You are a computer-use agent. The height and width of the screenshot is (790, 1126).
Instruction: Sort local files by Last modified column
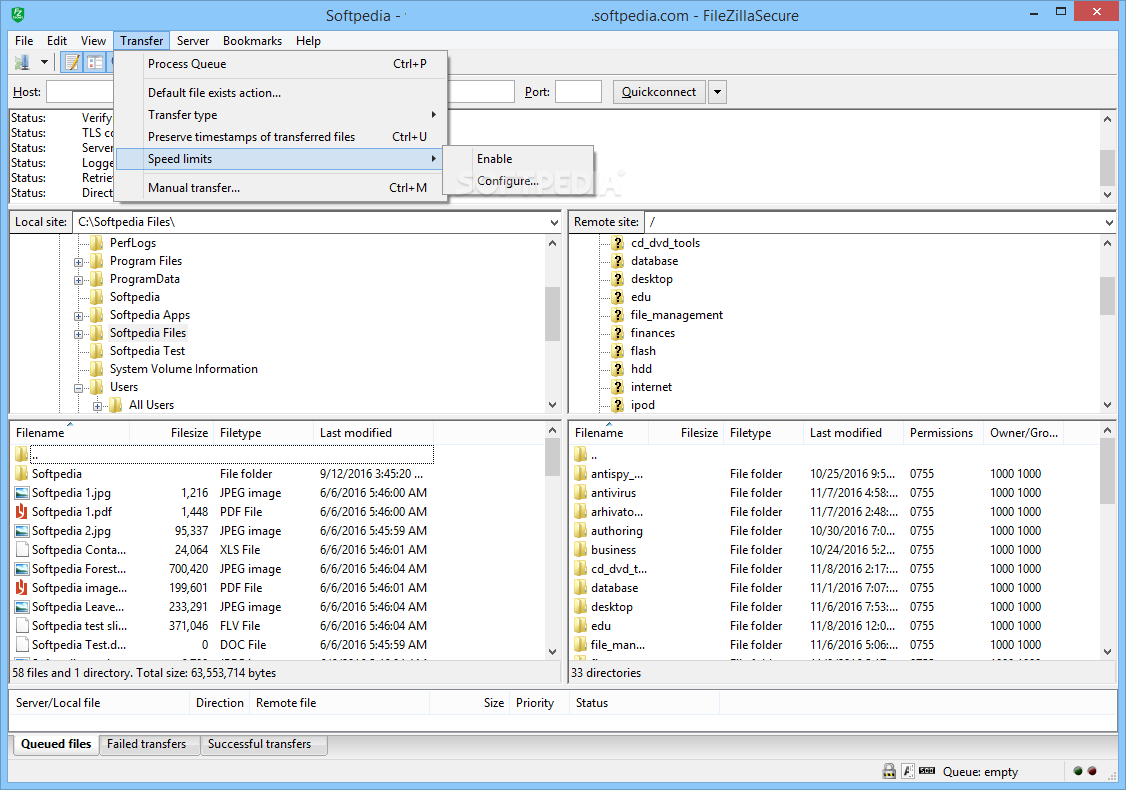click(x=373, y=433)
